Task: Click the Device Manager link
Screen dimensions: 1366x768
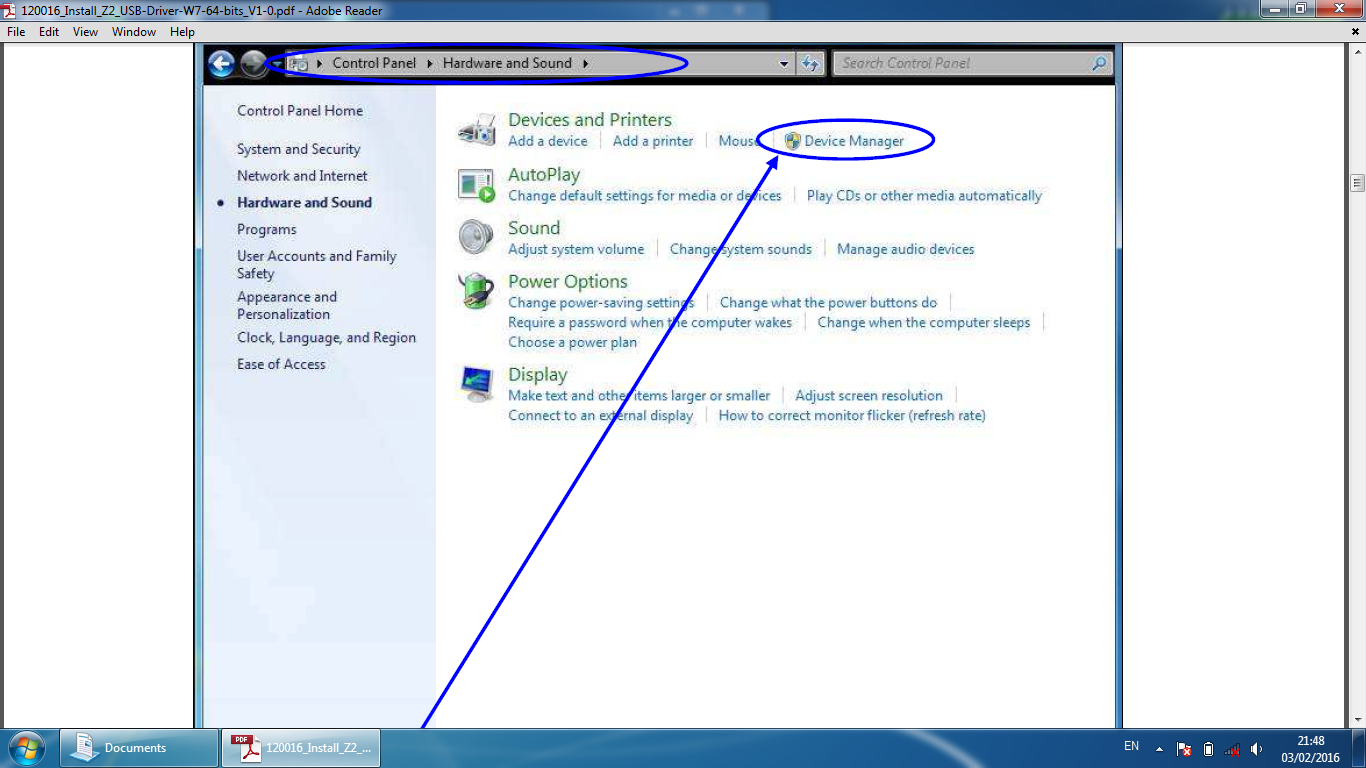Action: (x=854, y=141)
